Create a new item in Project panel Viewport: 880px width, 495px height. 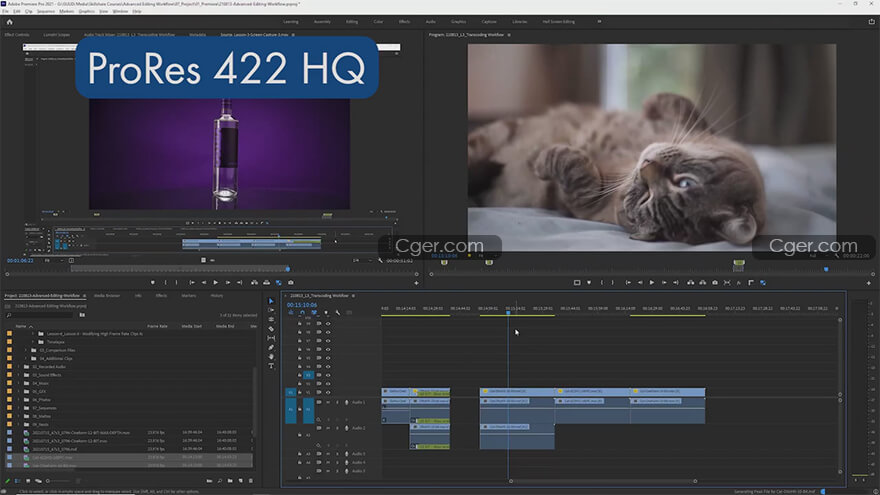(x=241, y=481)
